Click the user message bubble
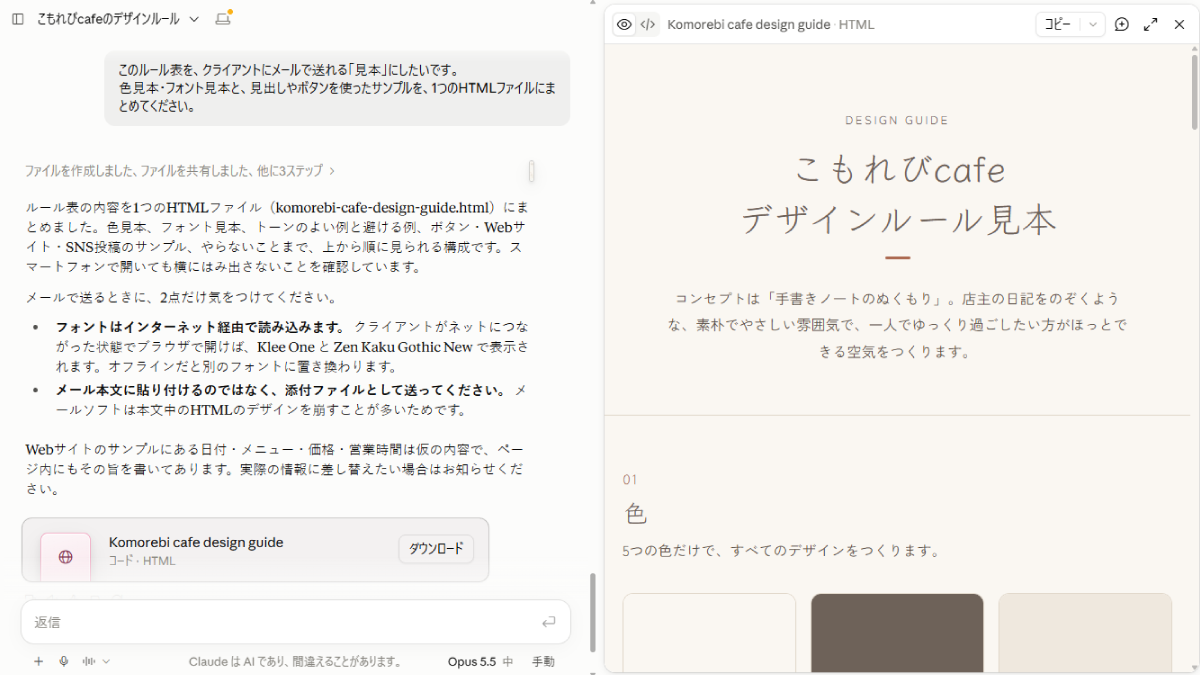The width and height of the screenshot is (1200, 675). [337, 88]
